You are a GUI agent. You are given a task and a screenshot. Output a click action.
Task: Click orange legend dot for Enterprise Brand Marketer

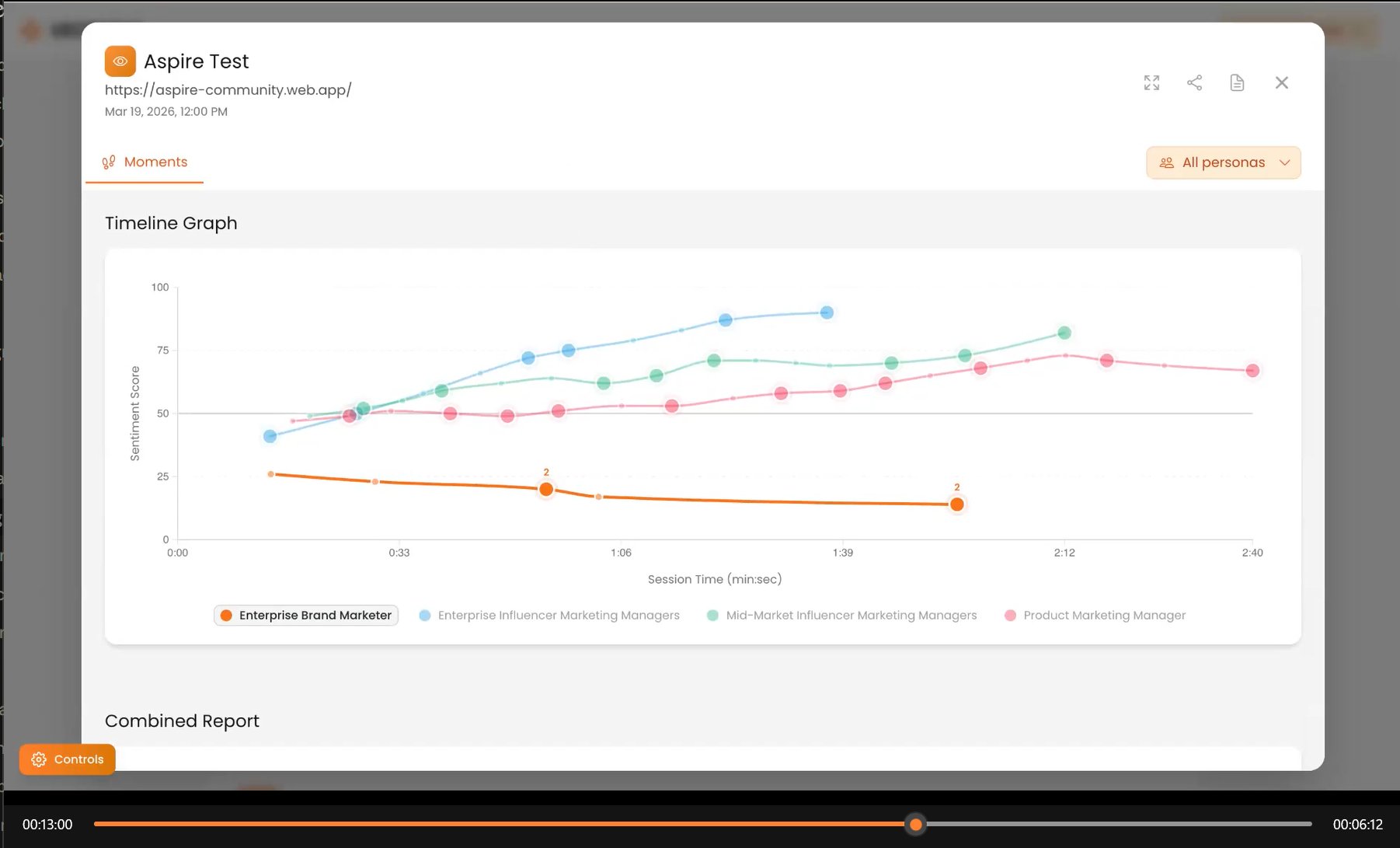(226, 615)
